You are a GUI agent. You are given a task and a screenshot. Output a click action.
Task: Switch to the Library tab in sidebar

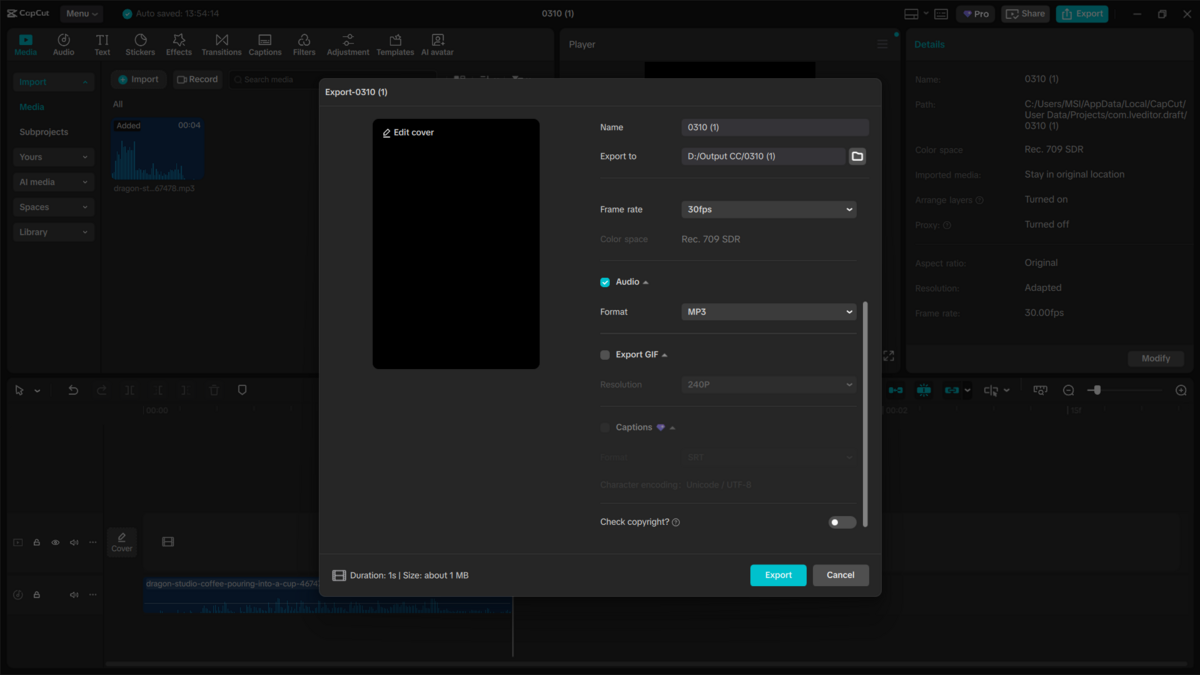click(x=52, y=231)
